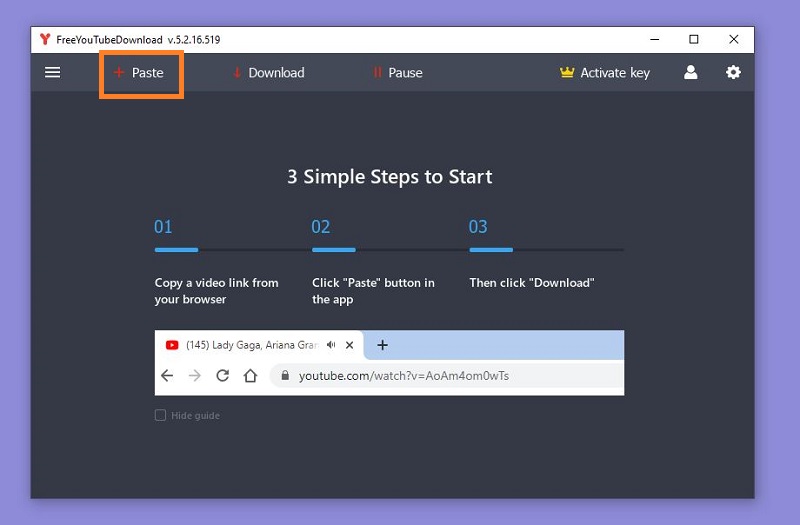Image resolution: width=800 pixels, height=525 pixels.
Task: Click the red plus icon beside Paste
Action: point(119,72)
